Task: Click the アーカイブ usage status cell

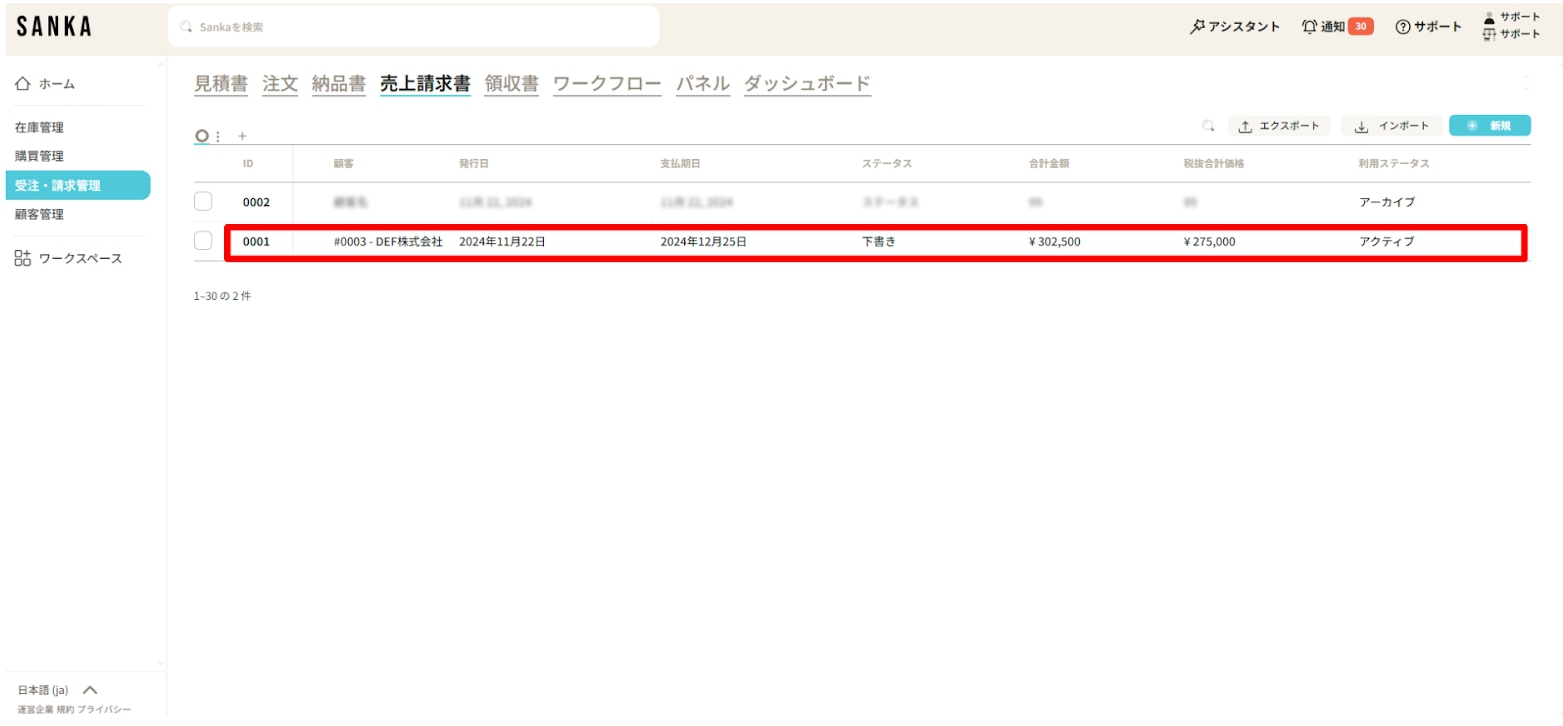Action: coord(1387,202)
